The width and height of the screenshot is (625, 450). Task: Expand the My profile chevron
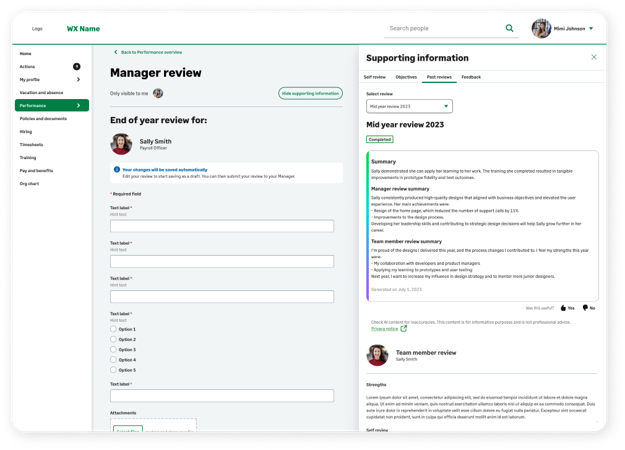coord(79,79)
